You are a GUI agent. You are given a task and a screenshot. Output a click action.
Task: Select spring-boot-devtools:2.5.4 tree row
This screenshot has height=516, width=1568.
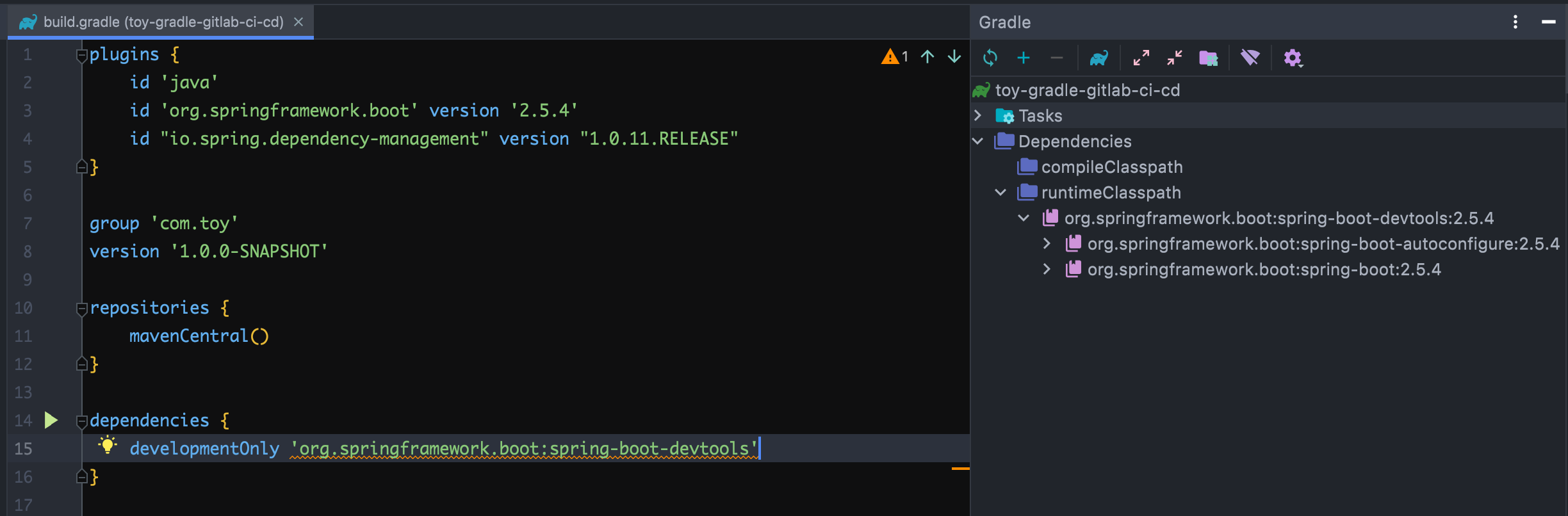coord(1268,218)
